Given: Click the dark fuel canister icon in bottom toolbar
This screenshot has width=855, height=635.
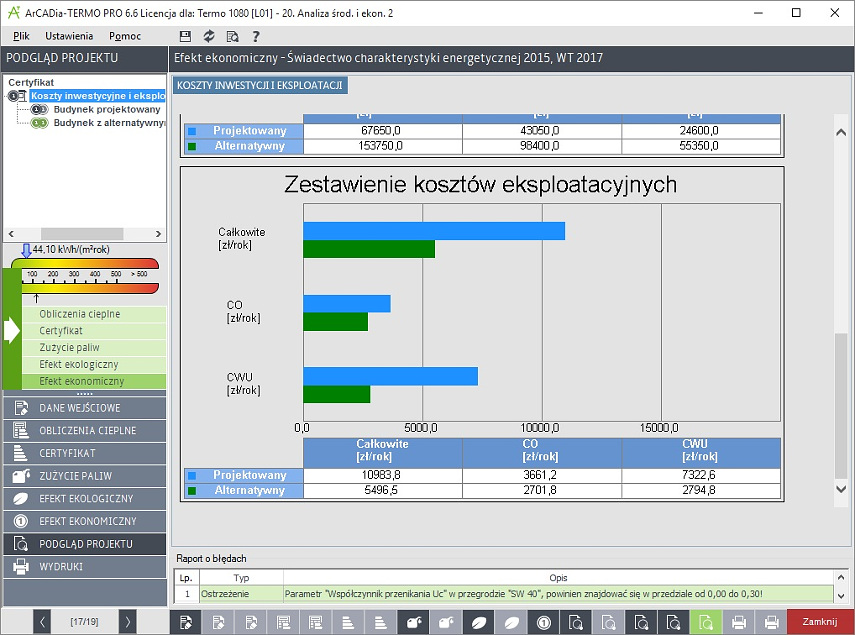Looking at the screenshot, I should pos(414,622).
